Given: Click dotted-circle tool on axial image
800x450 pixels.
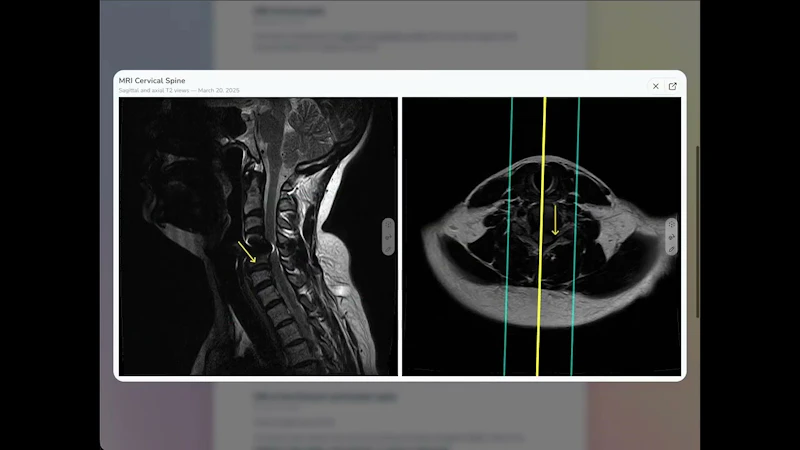Looking at the screenshot, I should (671, 224).
